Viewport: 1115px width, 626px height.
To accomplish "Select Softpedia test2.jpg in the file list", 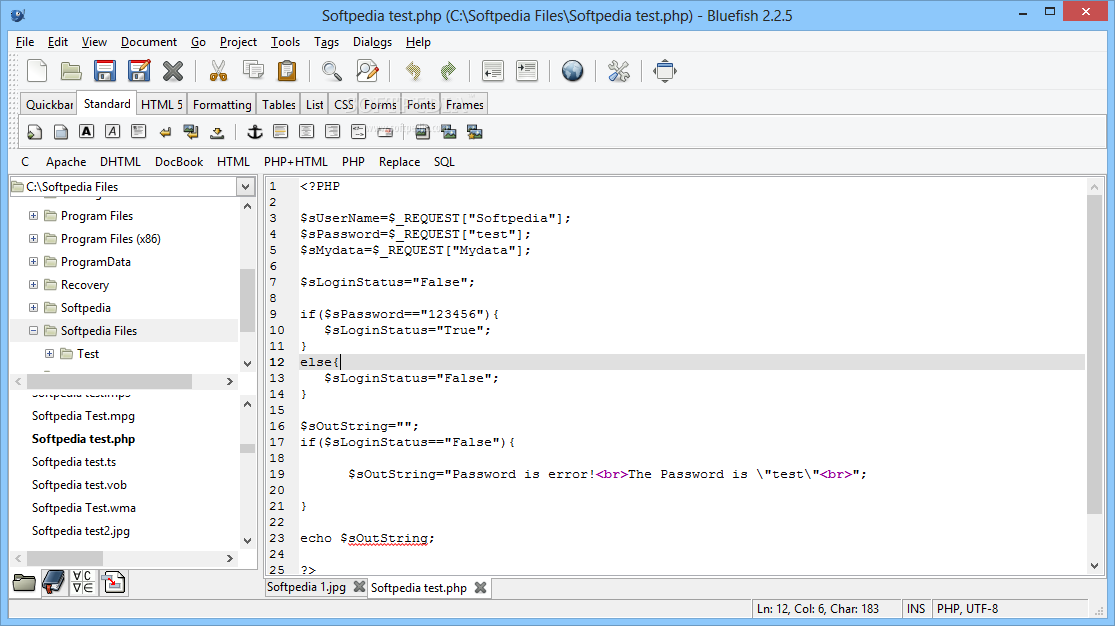I will (x=81, y=531).
